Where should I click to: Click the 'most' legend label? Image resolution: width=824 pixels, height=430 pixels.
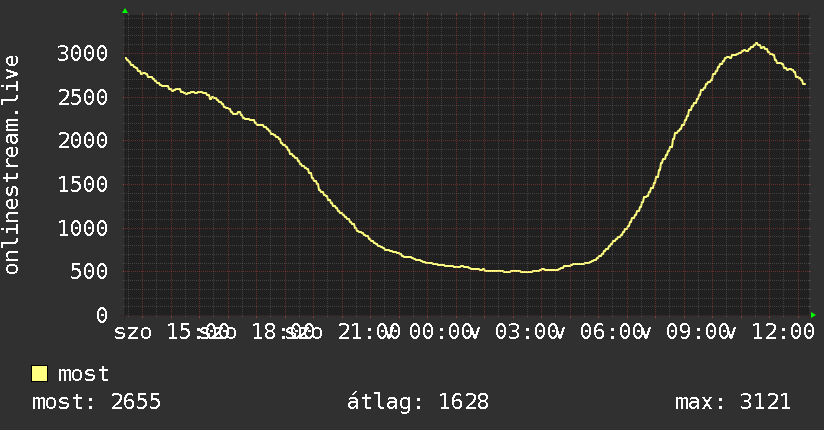click(x=84, y=374)
